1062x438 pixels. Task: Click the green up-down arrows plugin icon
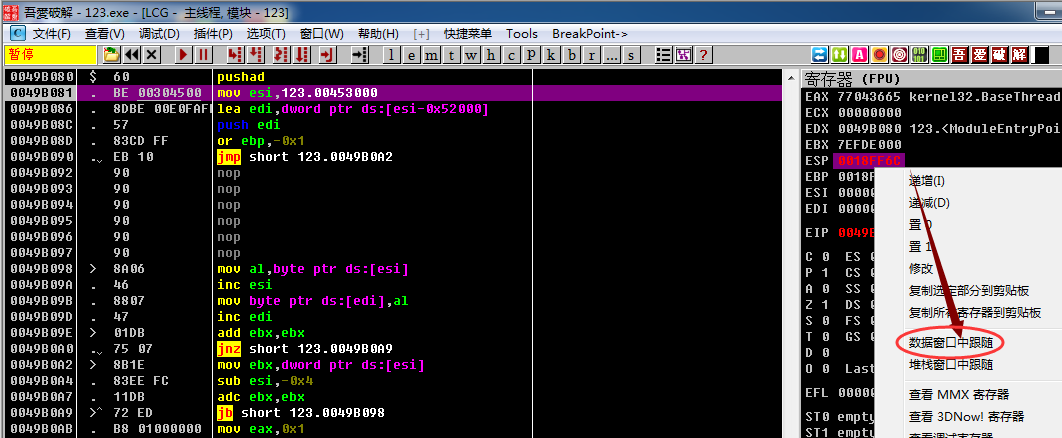click(x=840, y=55)
